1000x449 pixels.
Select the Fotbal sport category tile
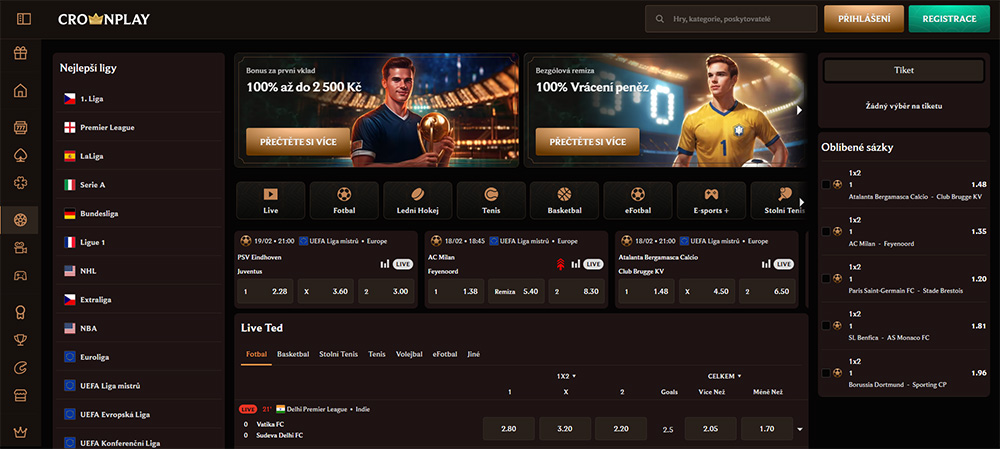[x=344, y=200]
